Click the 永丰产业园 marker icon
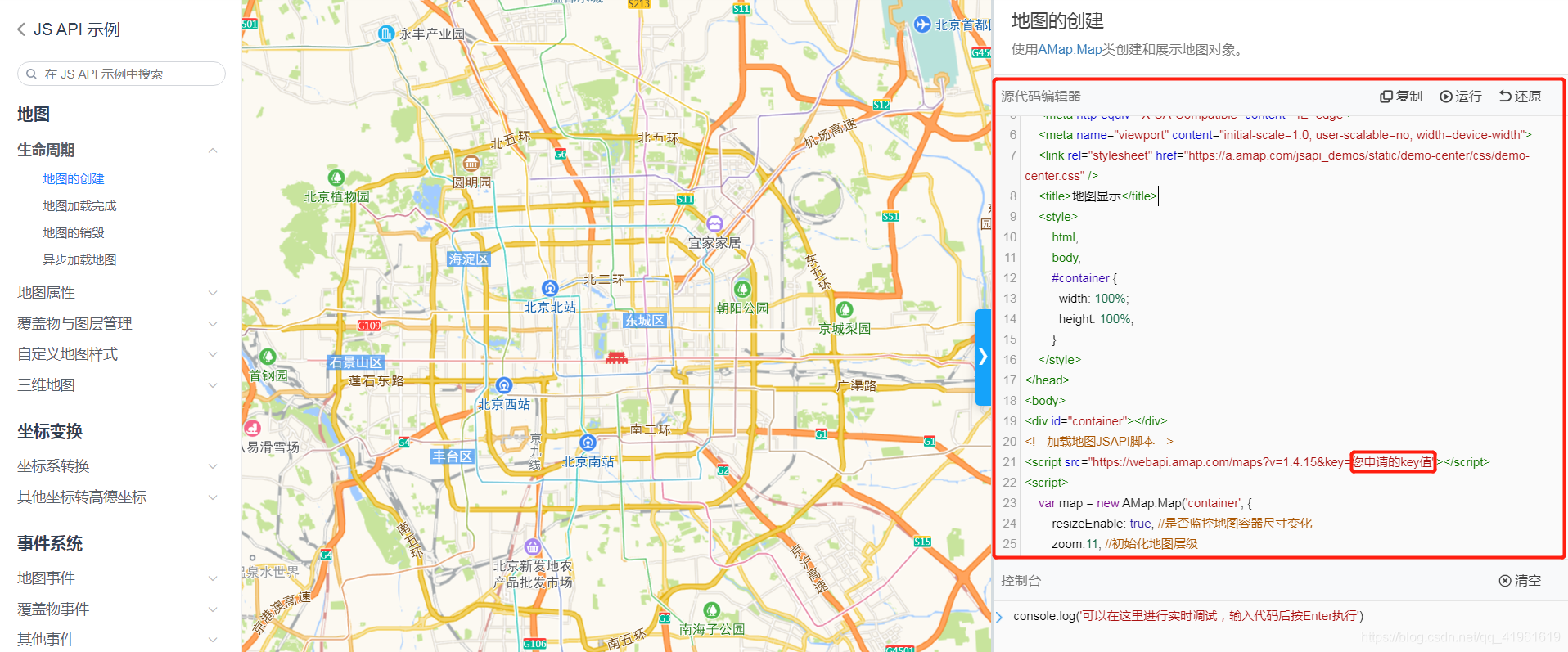This screenshot has height=652, width=1568. 386,34
